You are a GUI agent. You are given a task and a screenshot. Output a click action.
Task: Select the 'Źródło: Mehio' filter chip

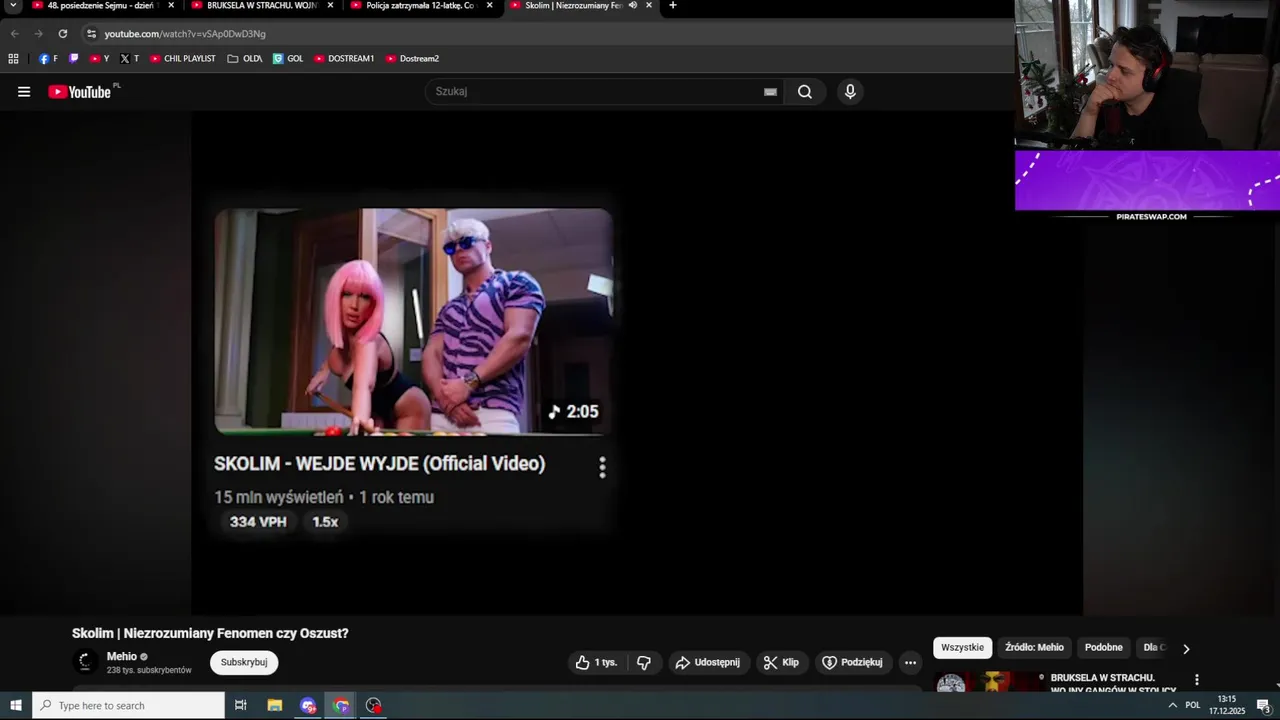pos(1034,648)
